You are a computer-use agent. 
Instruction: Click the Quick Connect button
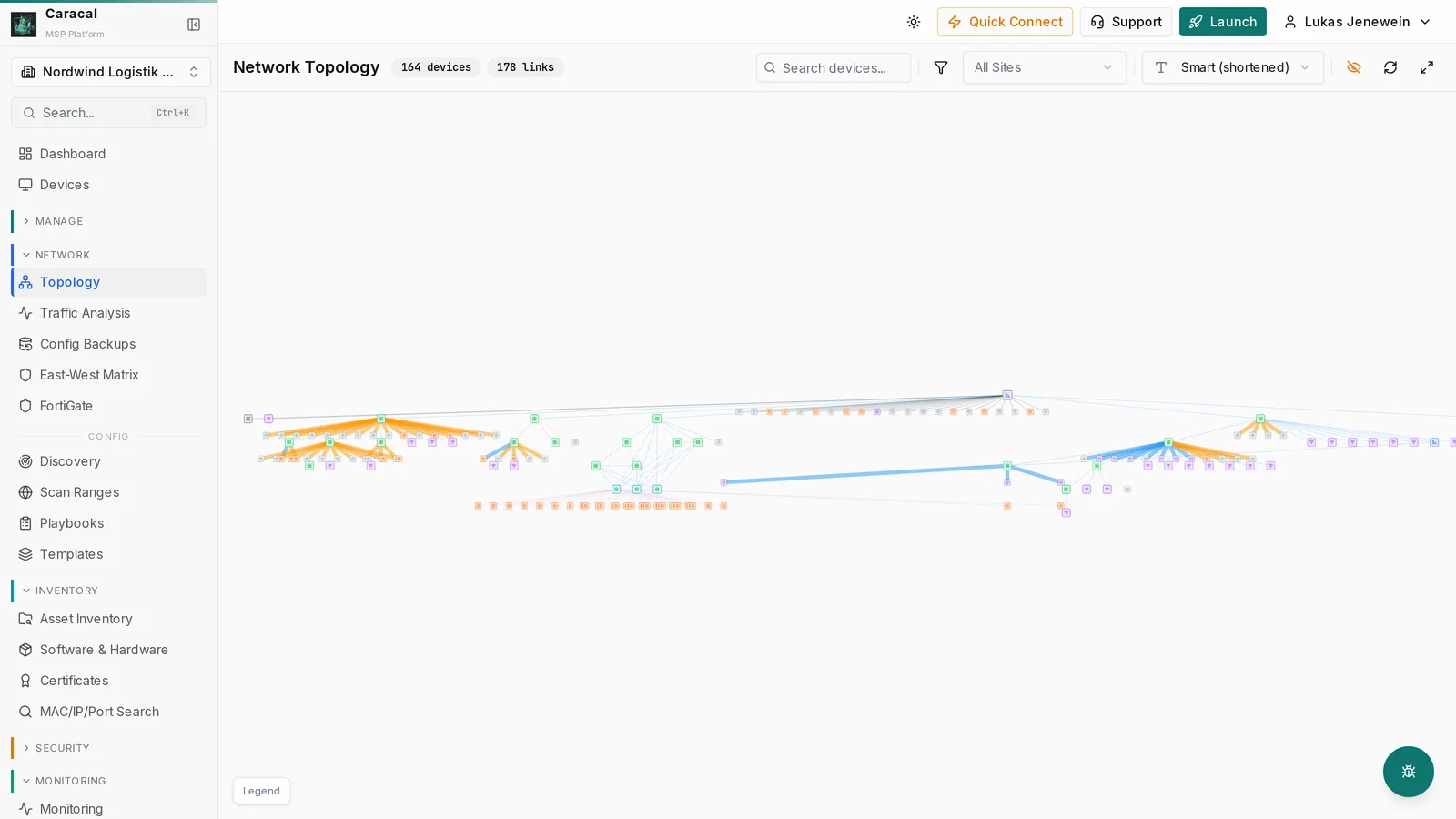[x=1005, y=22]
